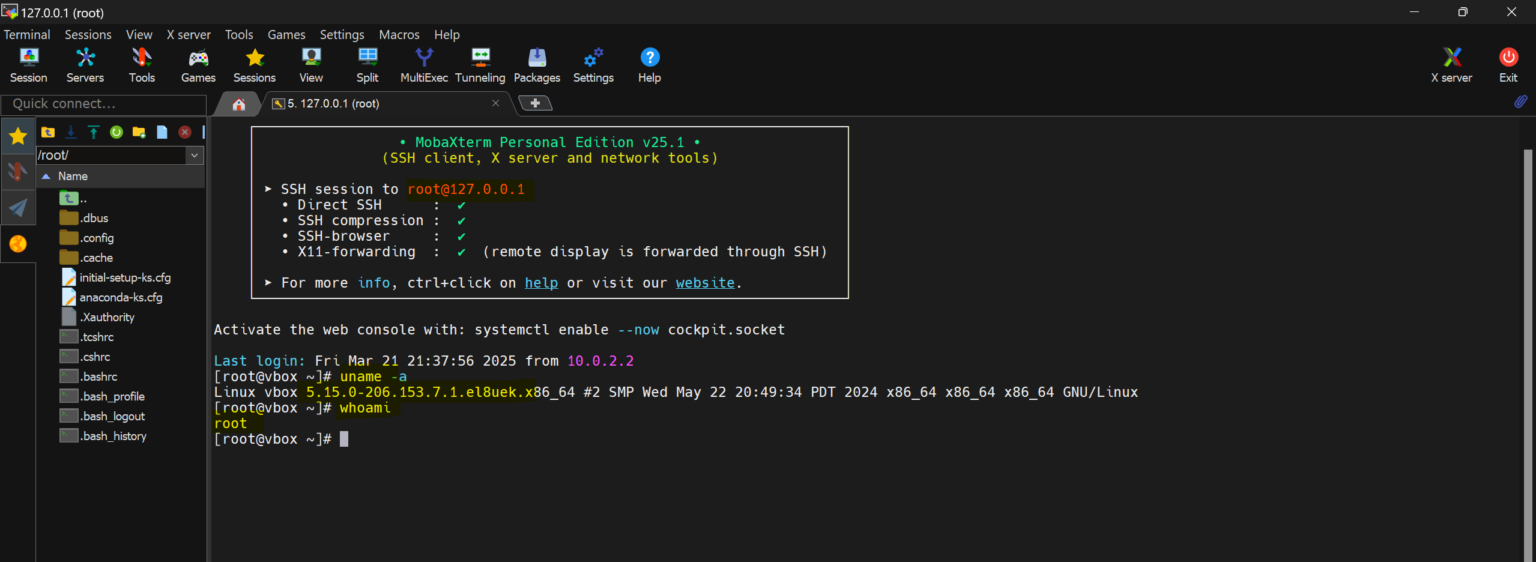Sort files by the Name column header
The height and width of the screenshot is (562, 1536).
point(73,176)
